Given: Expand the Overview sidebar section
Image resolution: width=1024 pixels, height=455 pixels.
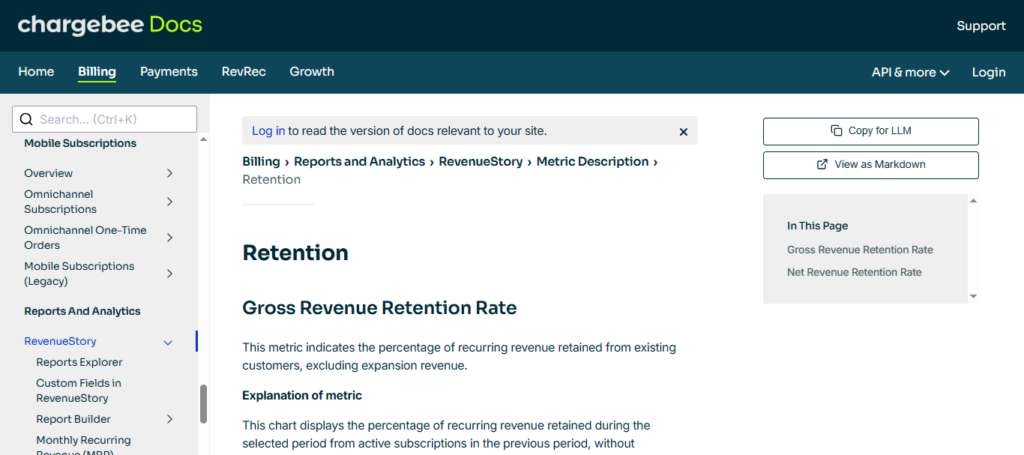Looking at the screenshot, I should pyautogui.click(x=170, y=173).
